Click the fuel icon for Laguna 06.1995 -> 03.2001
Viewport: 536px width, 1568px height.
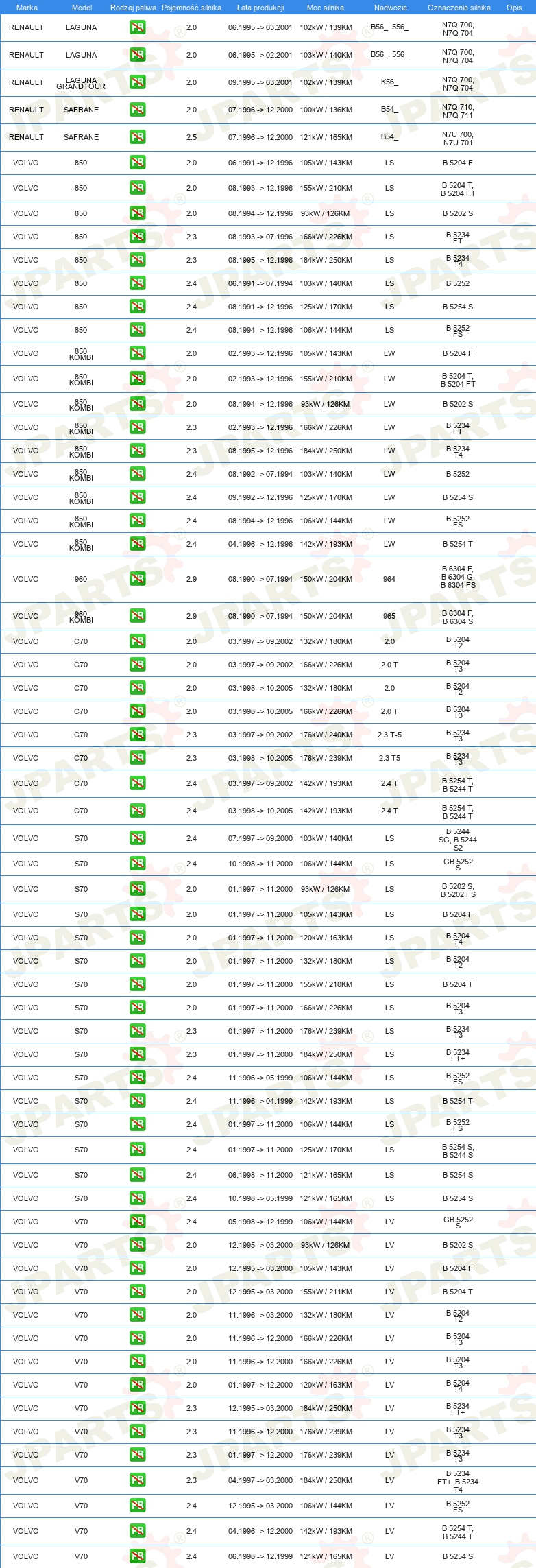pyautogui.click(x=137, y=27)
